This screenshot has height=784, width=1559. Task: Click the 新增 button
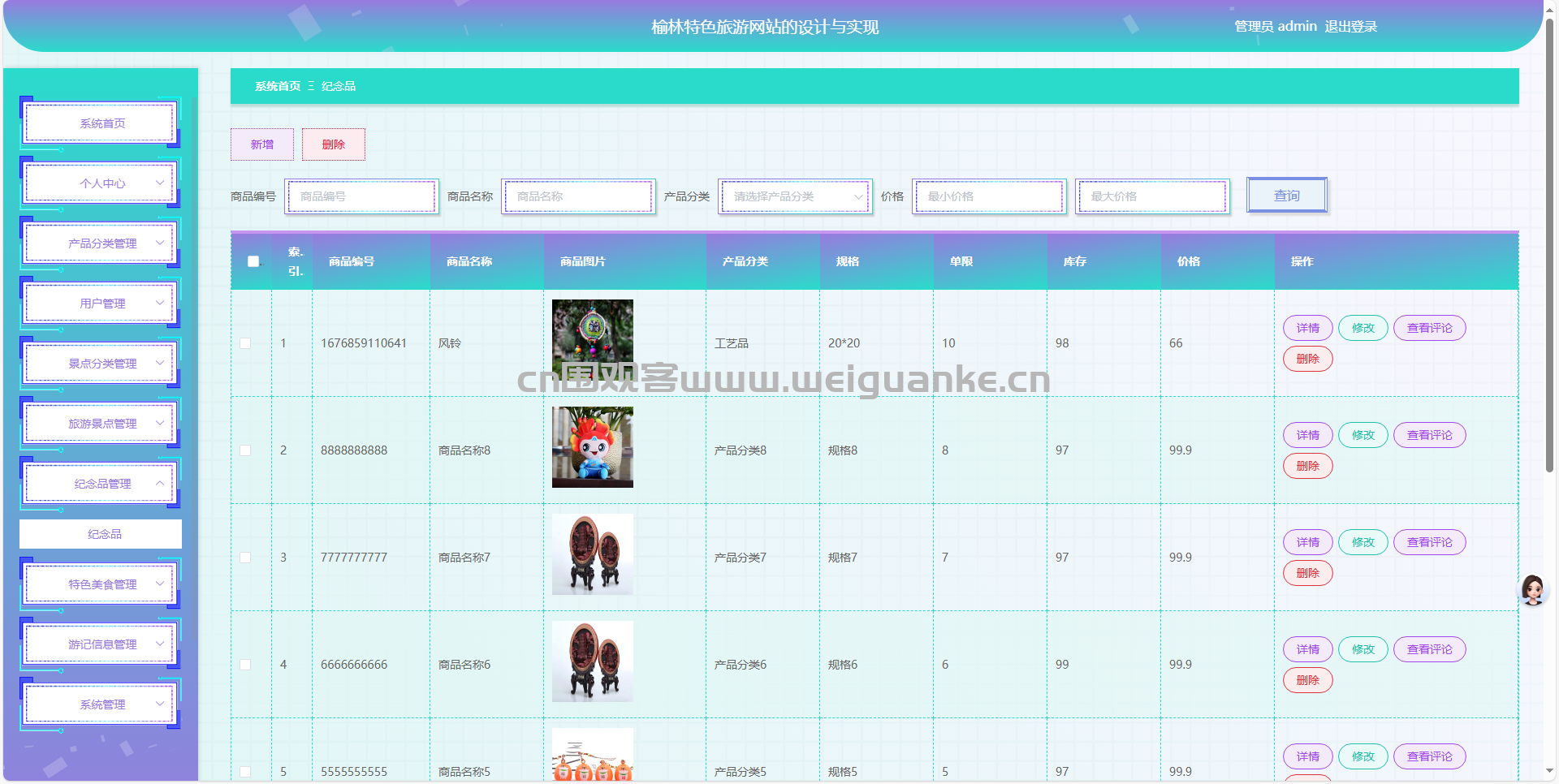pos(262,144)
